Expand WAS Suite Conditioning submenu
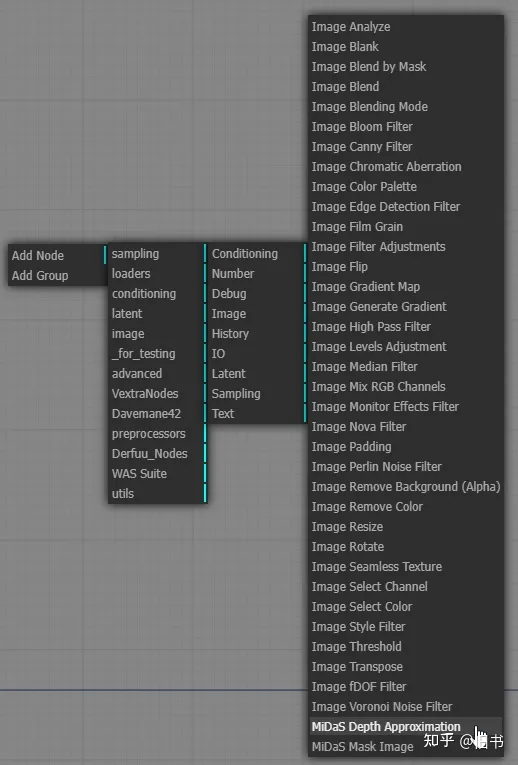 257,254
